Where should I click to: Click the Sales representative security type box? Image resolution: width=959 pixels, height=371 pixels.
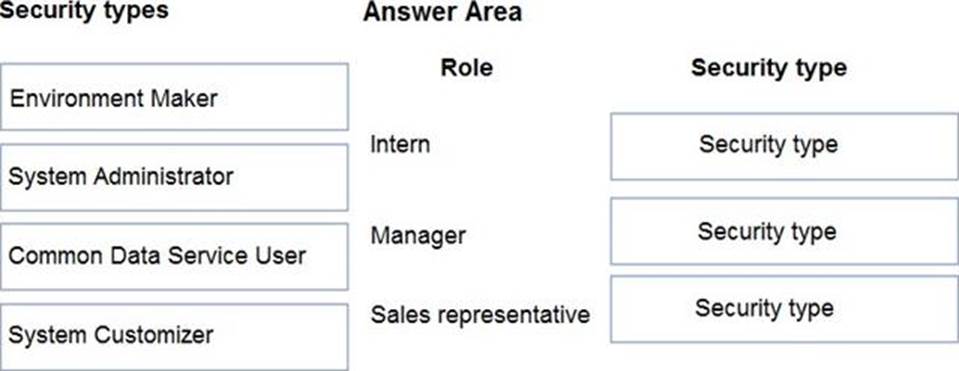pos(784,309)
